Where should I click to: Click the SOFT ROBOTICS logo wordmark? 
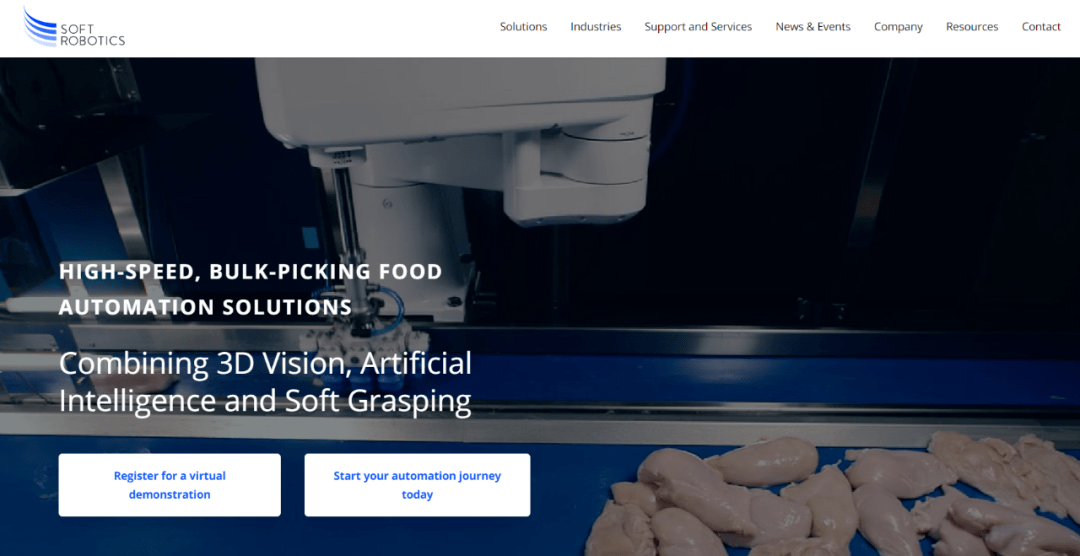click(92, 35)
